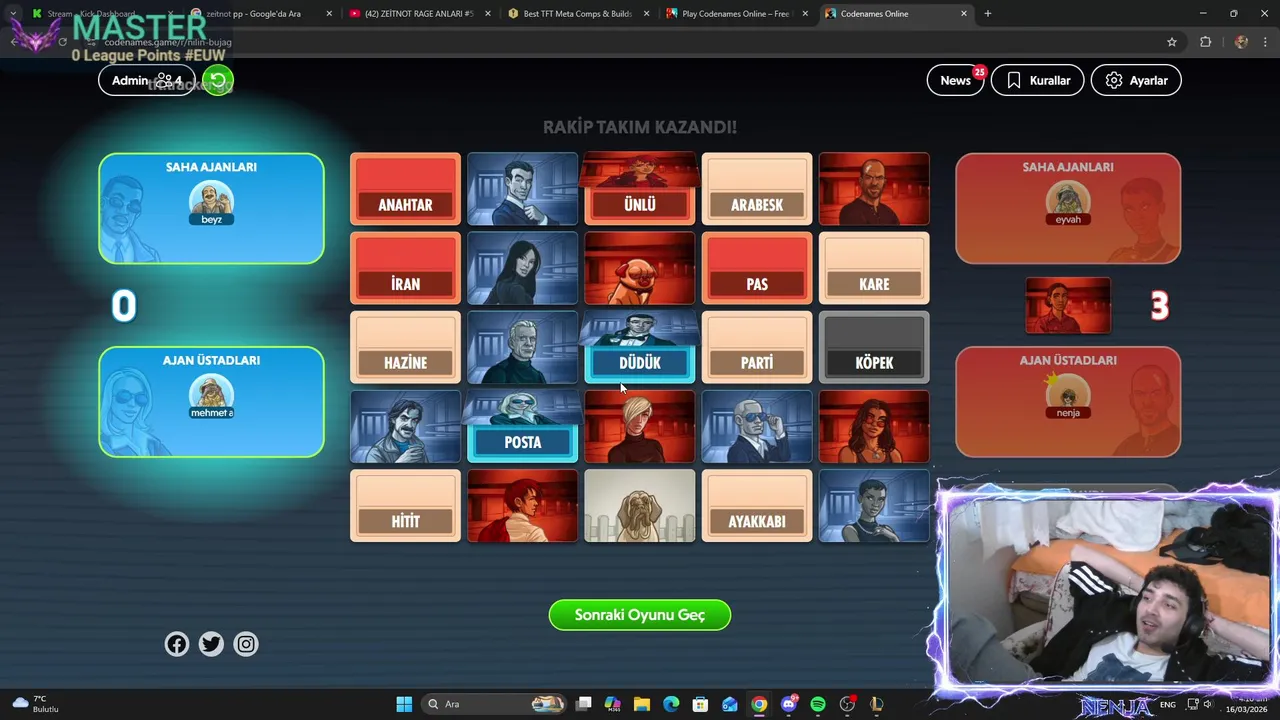Viewport: 1280px width, 720px height.
Task: Select the HAZİNE word card
Action: tap(405, 347)
